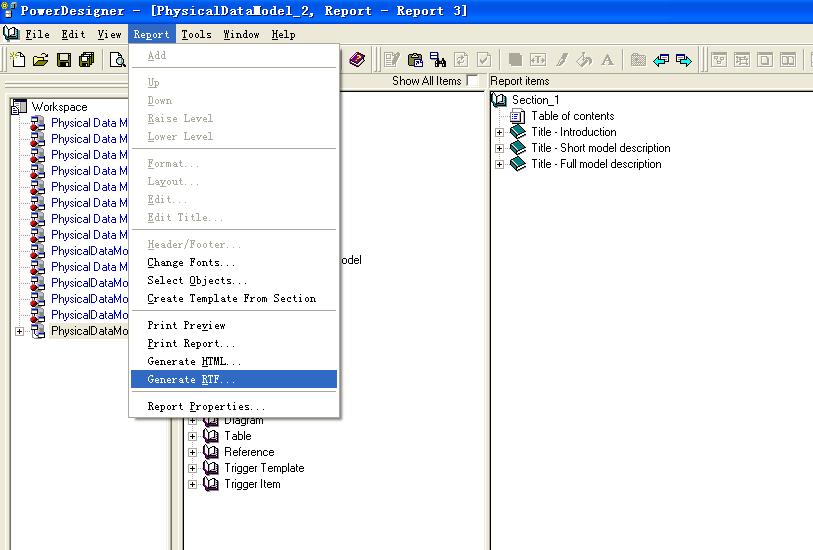813x550 pixels.
Task: Click the Section_1 book icon
Action: [499, 100]
